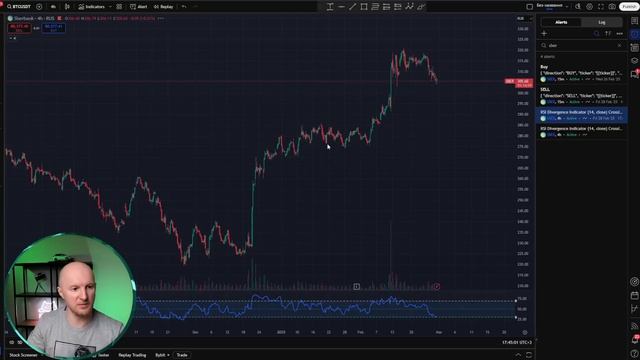The image size is (640, 360).
Task: Click the alerts panel search icon
Action: point(597,33)
